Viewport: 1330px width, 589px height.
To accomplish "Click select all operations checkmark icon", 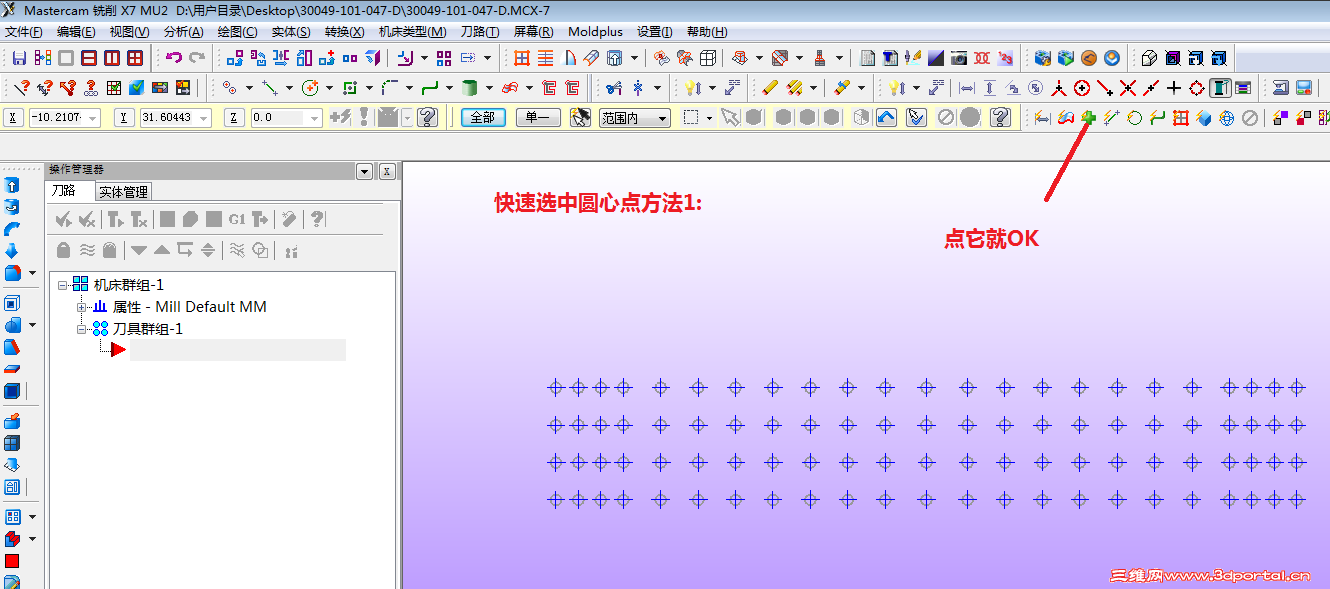I will (x=64, y=219).
